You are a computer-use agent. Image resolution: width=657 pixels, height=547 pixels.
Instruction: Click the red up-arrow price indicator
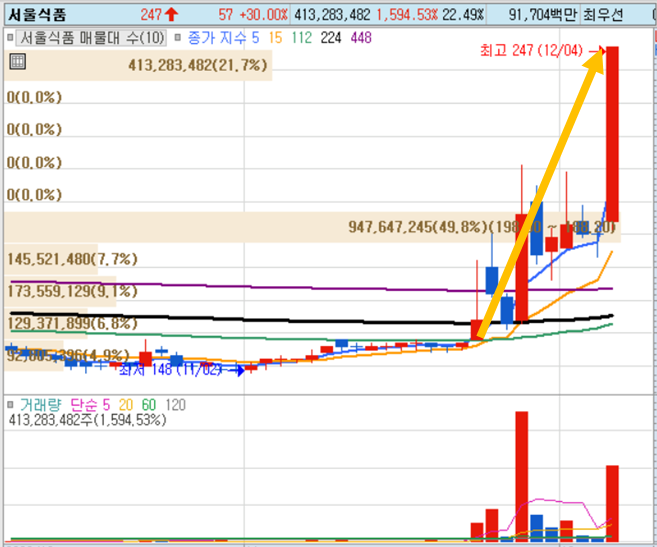point(171,15)
